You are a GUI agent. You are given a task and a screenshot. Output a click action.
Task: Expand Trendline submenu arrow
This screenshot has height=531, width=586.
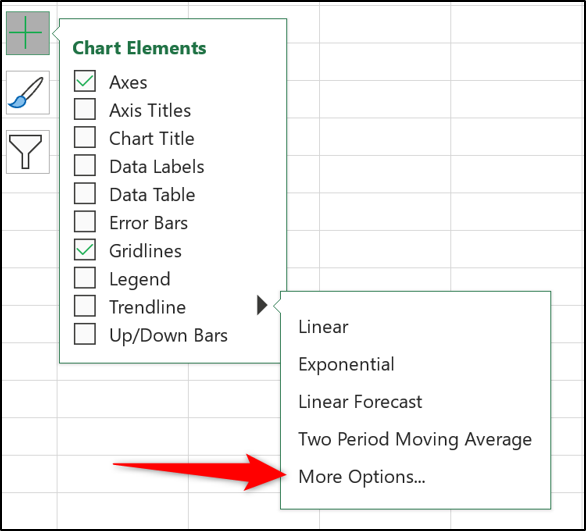(262, 305)
